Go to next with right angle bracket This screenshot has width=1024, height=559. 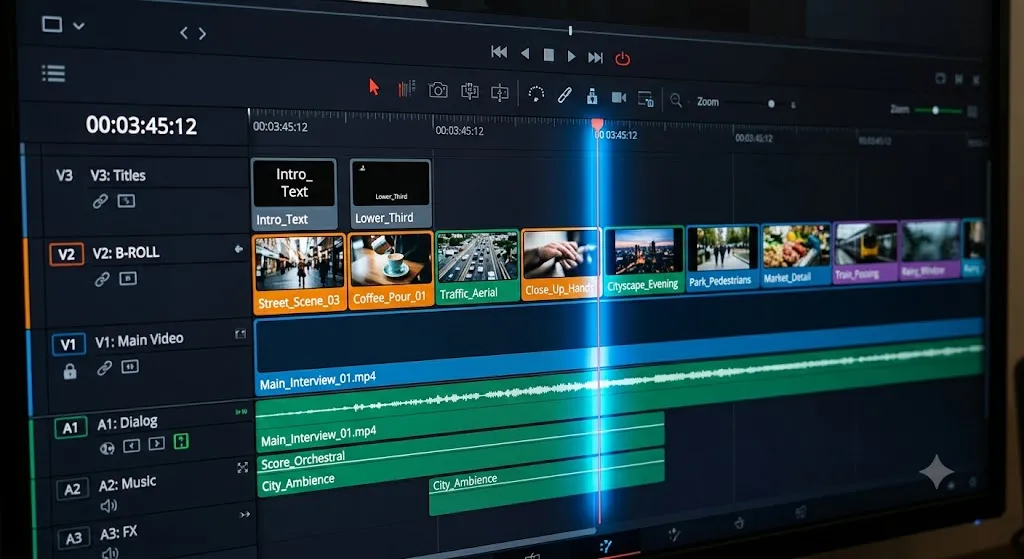(x=202, y=33)
